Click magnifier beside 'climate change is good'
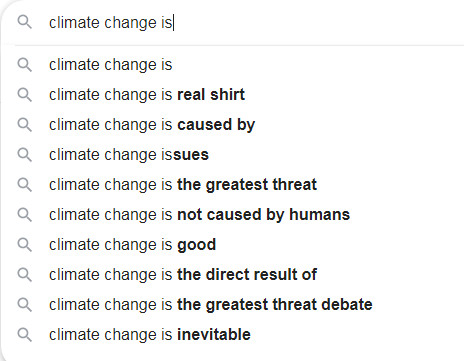 (x=24, y=245)
